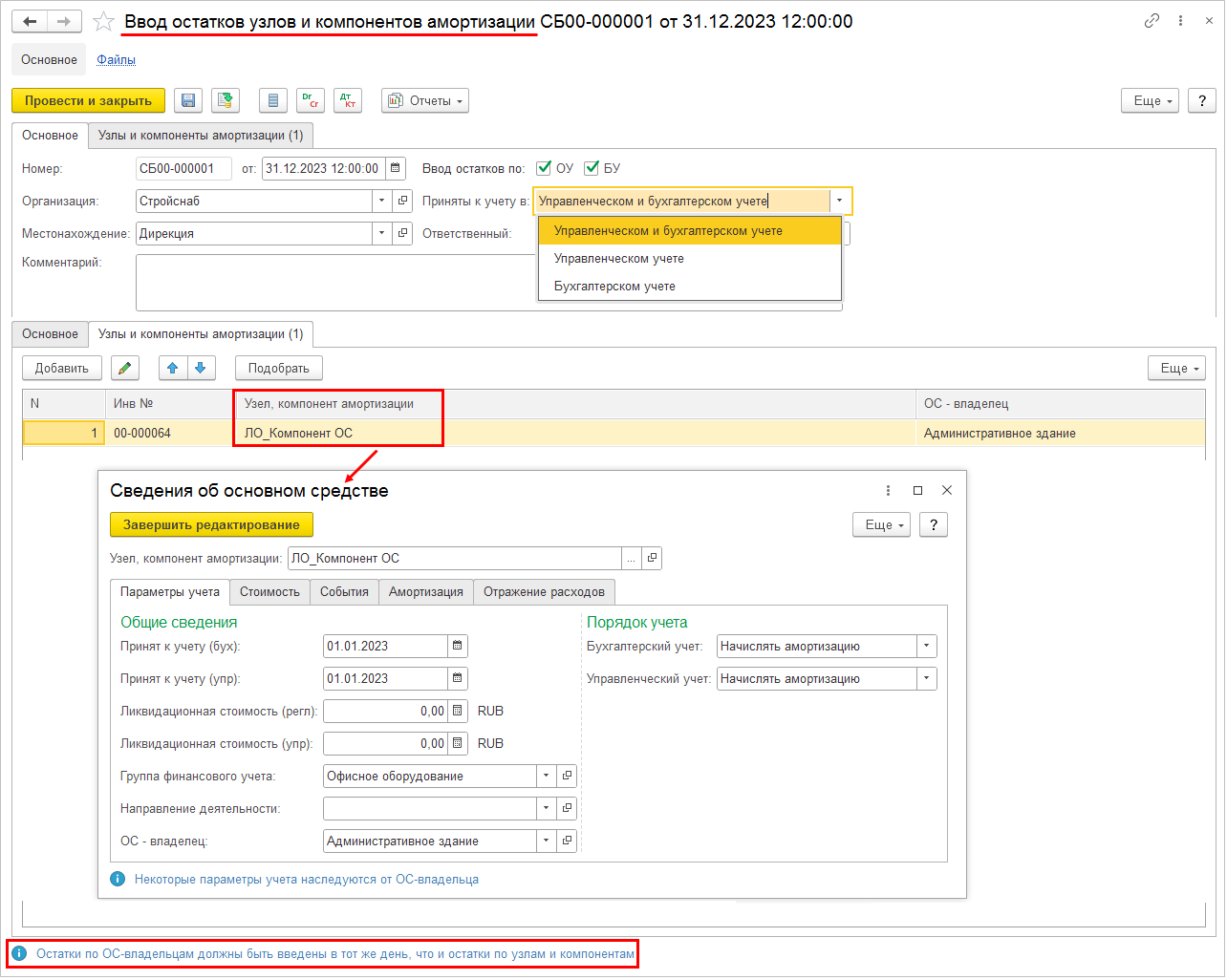
Task: Expand the Организация dropdown arrow
Action: pyautogui.click(x=381, y=202)
